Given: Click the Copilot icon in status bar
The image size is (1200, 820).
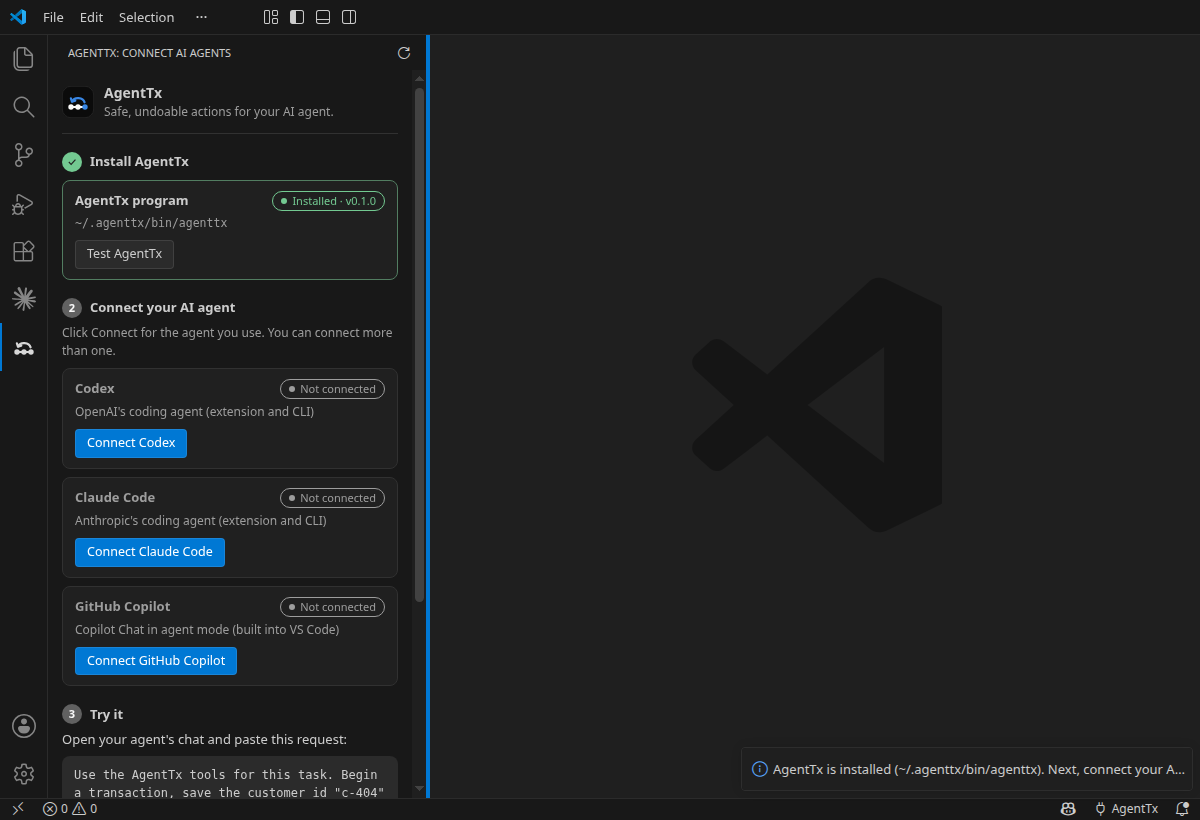Looking at the screenshot, I should [1068, 809].
